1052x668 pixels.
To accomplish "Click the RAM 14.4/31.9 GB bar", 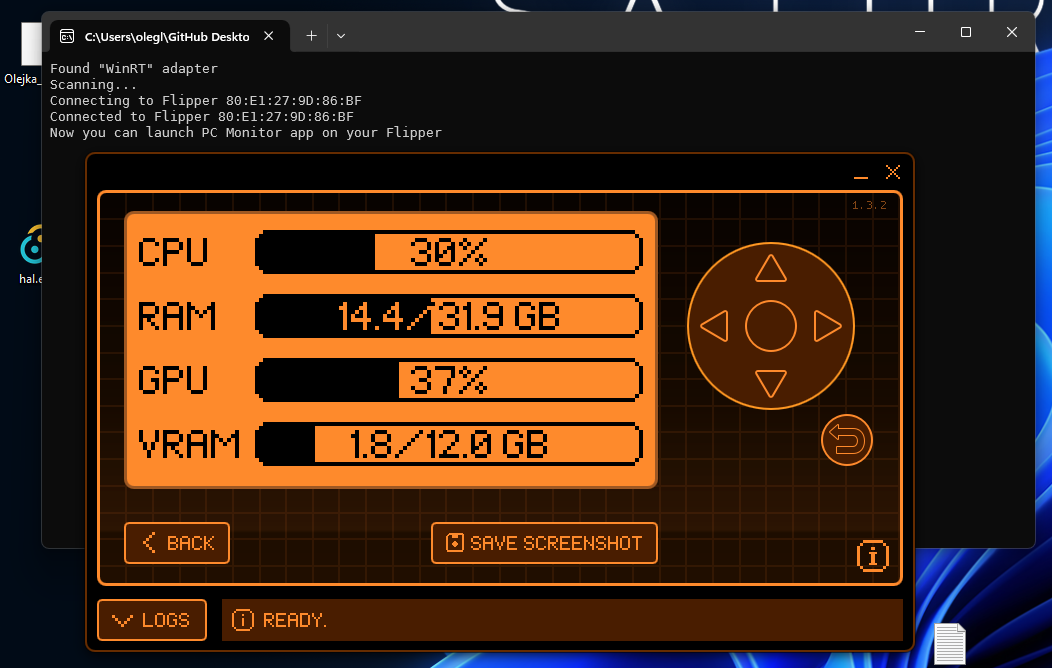I will pos(449,316).
